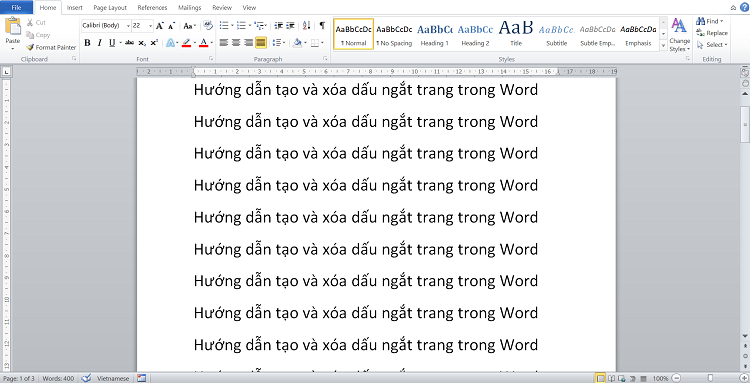Toggle Show/Hide paragraph marks
The image size is (750, 383).
(322, 26)
